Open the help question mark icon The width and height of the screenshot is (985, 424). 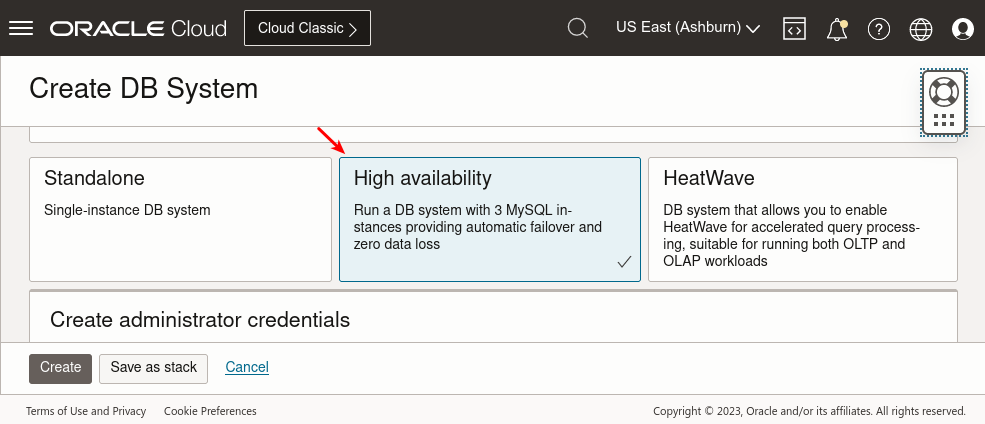tap(878, 29)
